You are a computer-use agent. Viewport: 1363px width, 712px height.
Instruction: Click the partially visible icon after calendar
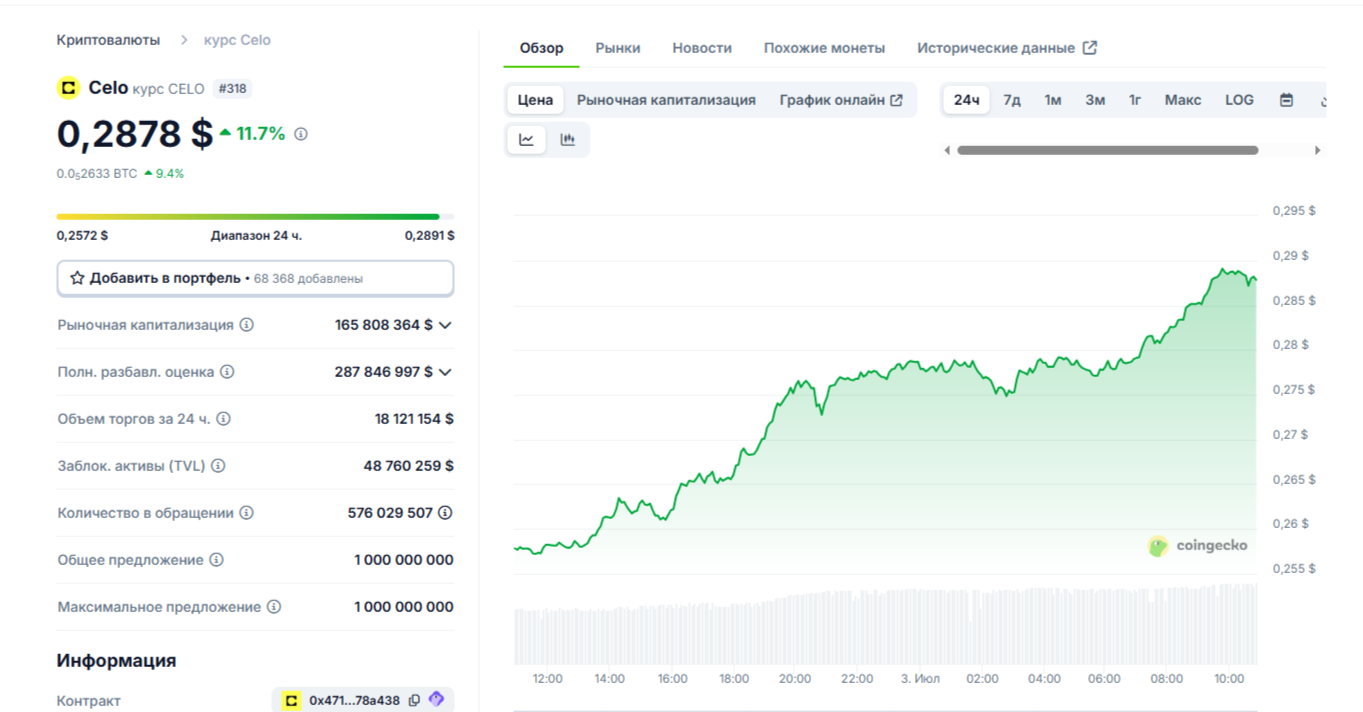pyautogui.click(x=1322, y=100)
